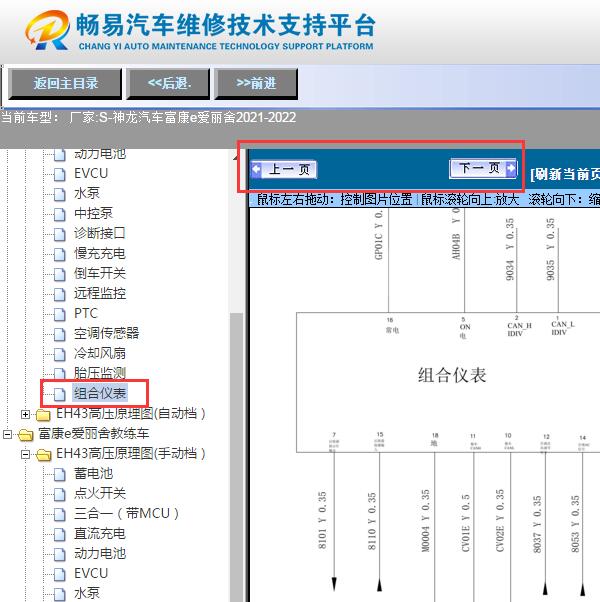Collapse the EH43高压原理图(手动档) folder

coord(25,454)
